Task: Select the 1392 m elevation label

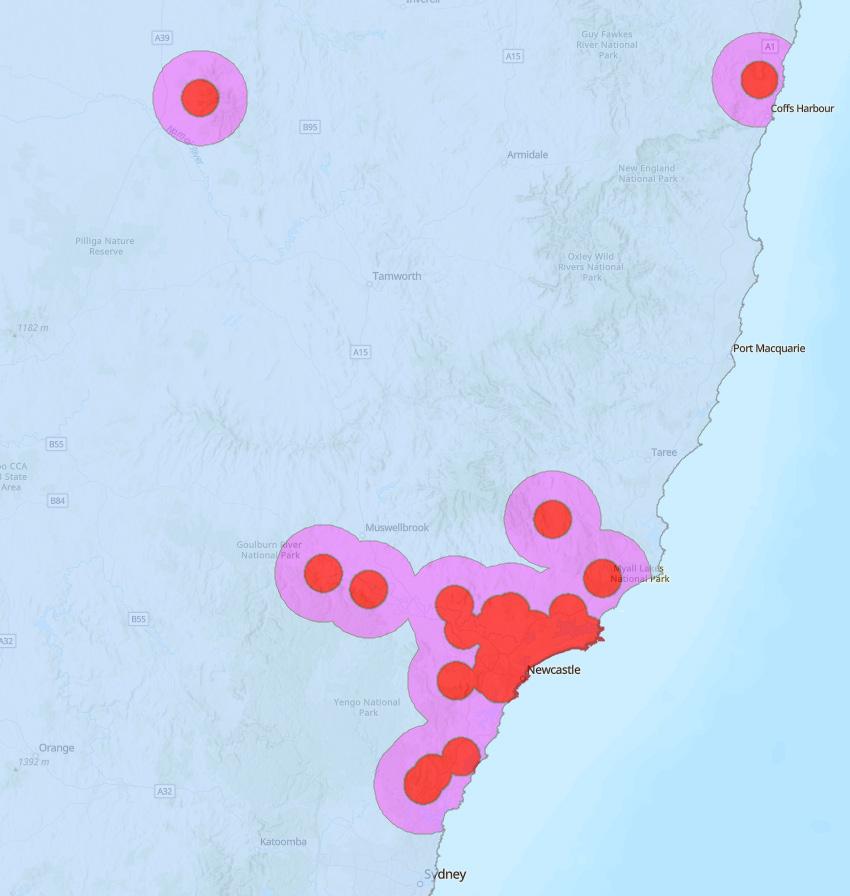Action: 33,762
